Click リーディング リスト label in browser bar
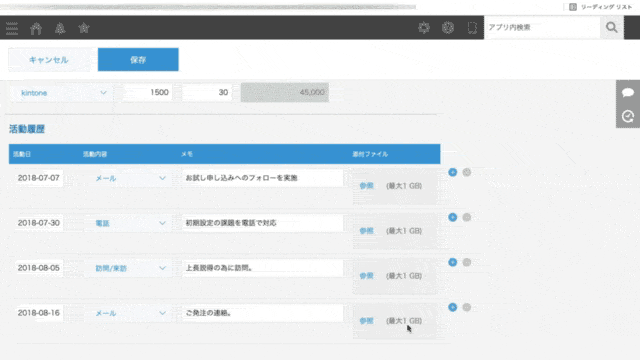Viewport: 640px width, 360px height. [x=607, y=7]
